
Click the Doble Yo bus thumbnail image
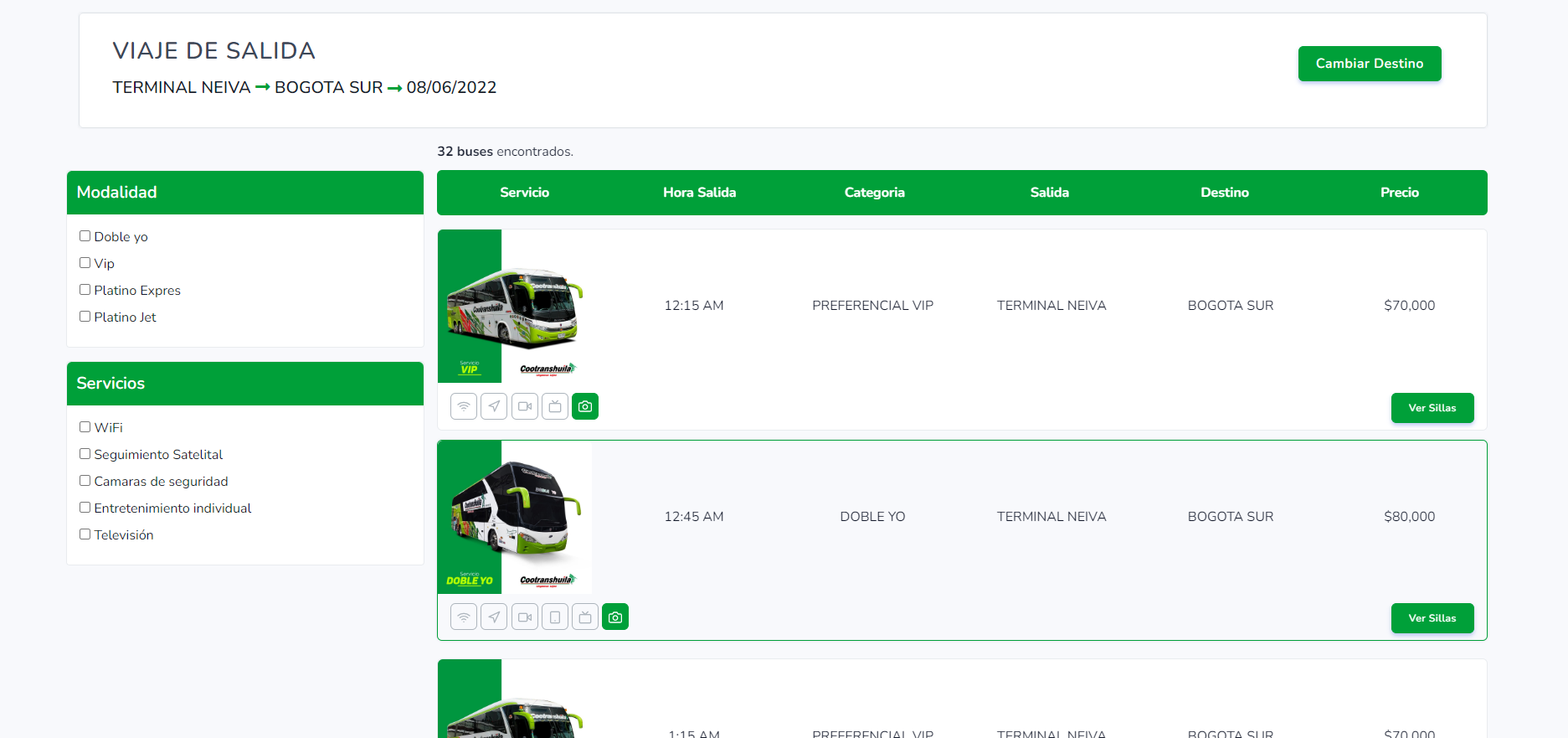pos(514,517)
